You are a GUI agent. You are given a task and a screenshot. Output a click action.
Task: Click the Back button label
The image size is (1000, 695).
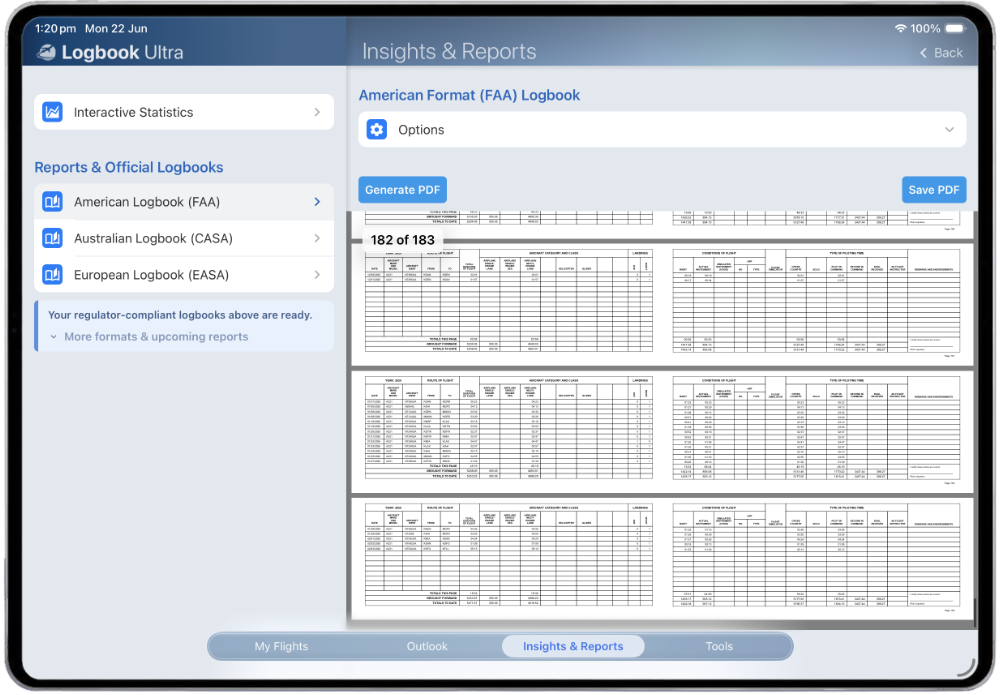pos(948,53)
